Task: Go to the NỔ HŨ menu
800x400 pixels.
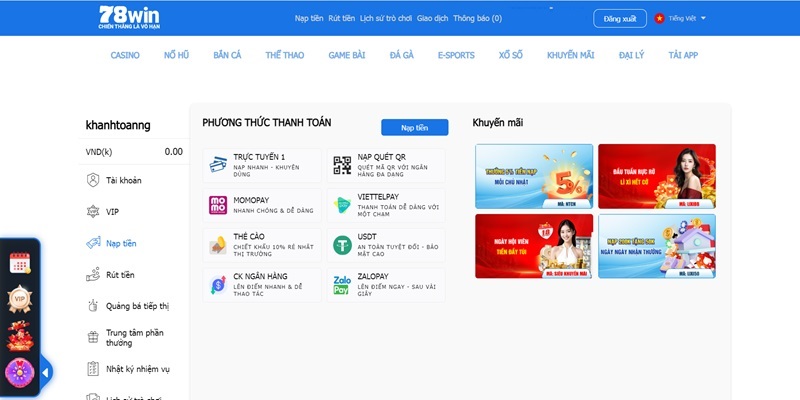Action: pos(177,55)
